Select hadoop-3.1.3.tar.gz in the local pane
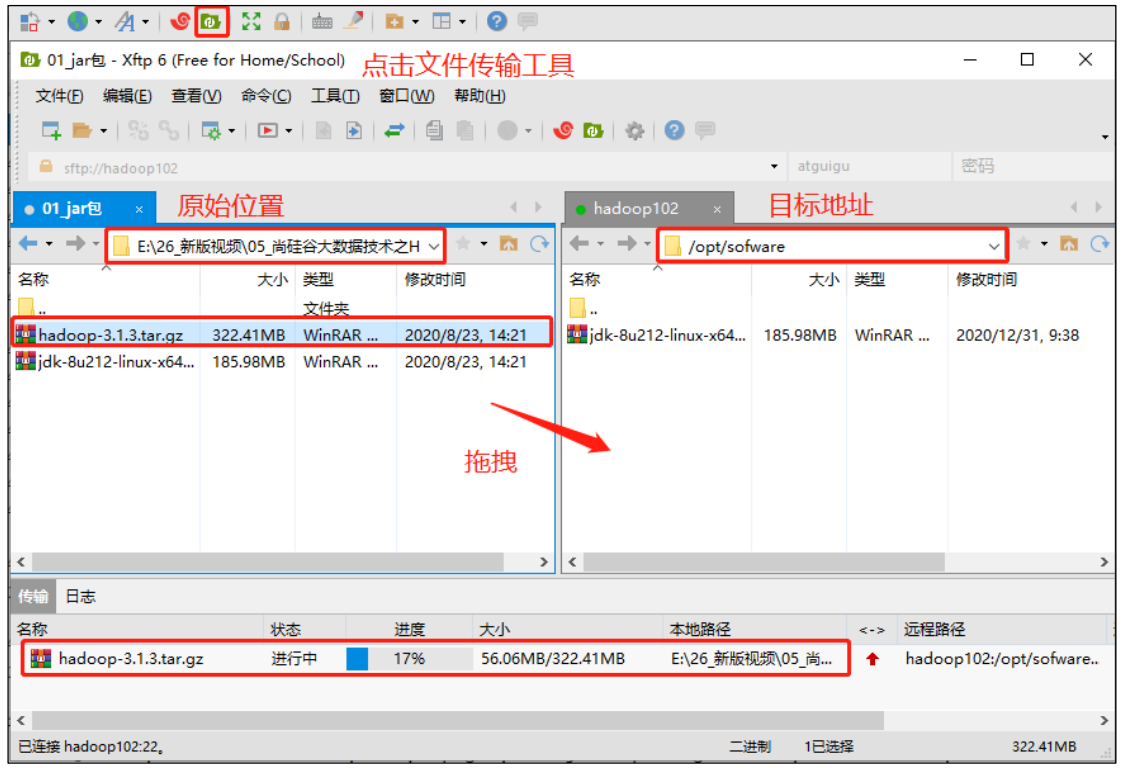The width and height of the screenshot is (1125, 768). tap(282, 334)
